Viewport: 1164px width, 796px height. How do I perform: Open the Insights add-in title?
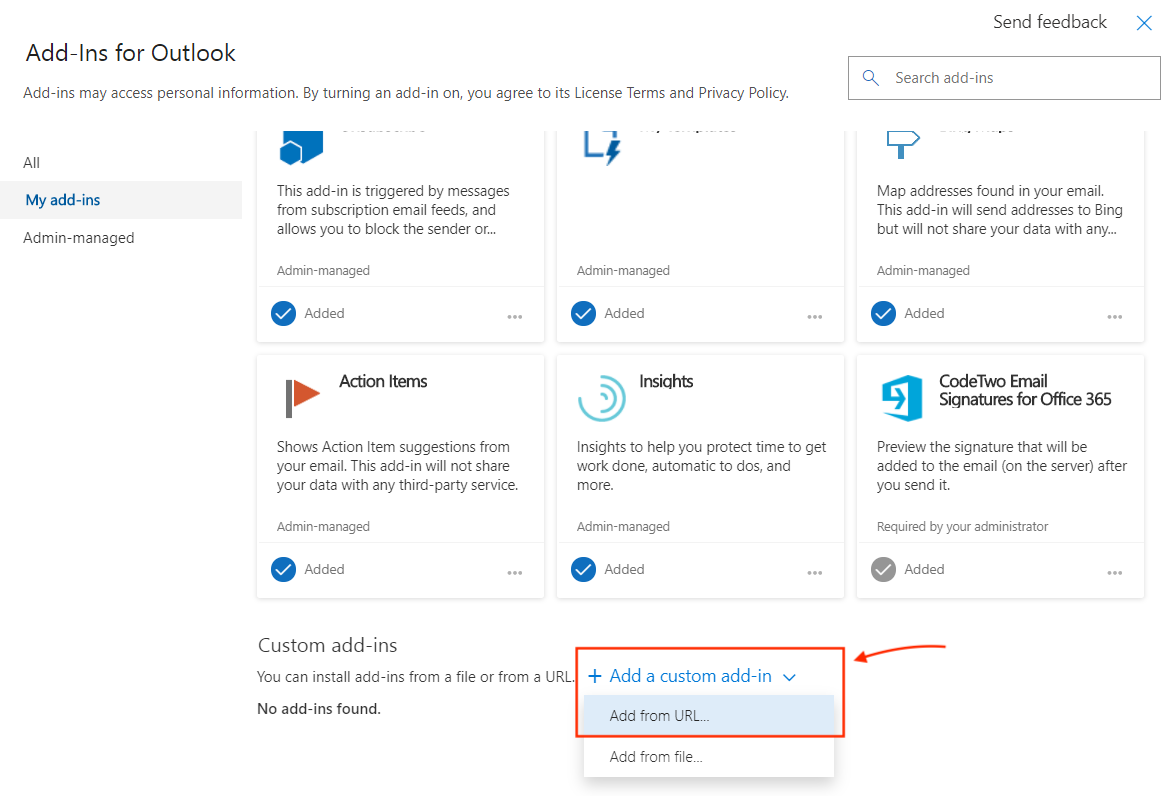pos(666,381)
